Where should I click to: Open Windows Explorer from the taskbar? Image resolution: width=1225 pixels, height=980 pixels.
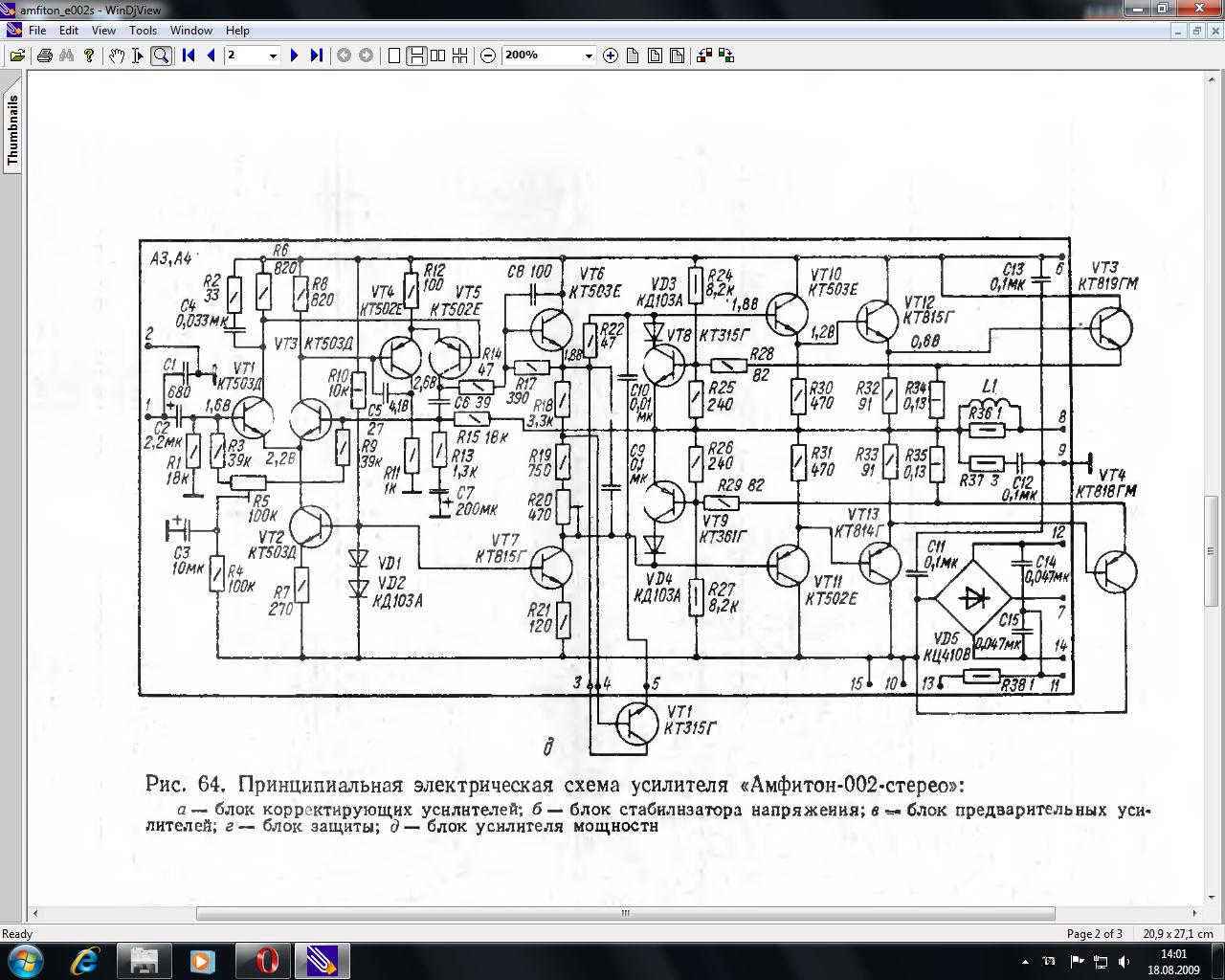[x=144, y=960]
